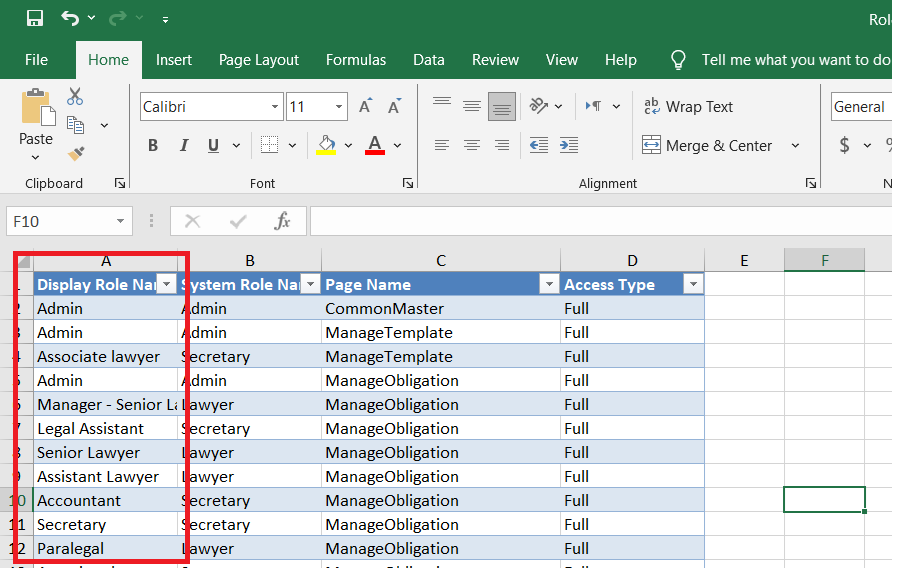Viewport: 904px width, 568px height.
Task: Apply the red font color
Action: pos(375,145)
